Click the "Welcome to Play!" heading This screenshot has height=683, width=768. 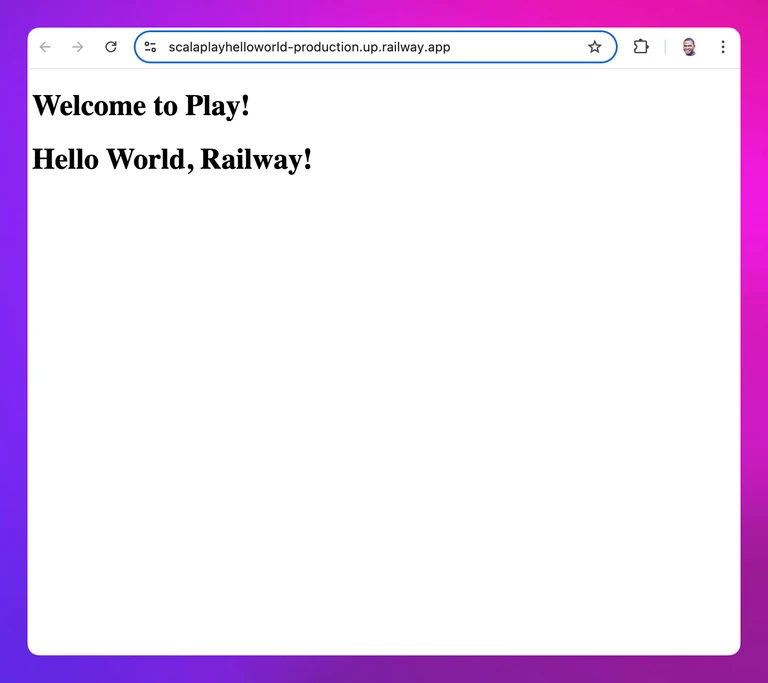141,105
